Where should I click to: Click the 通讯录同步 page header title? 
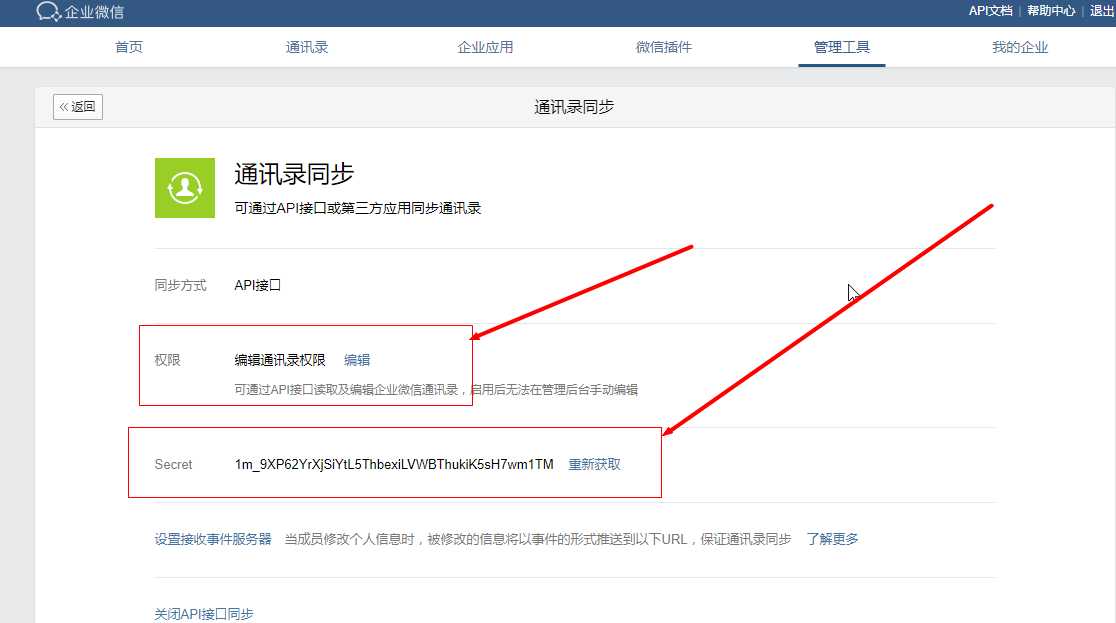point(574,107)
